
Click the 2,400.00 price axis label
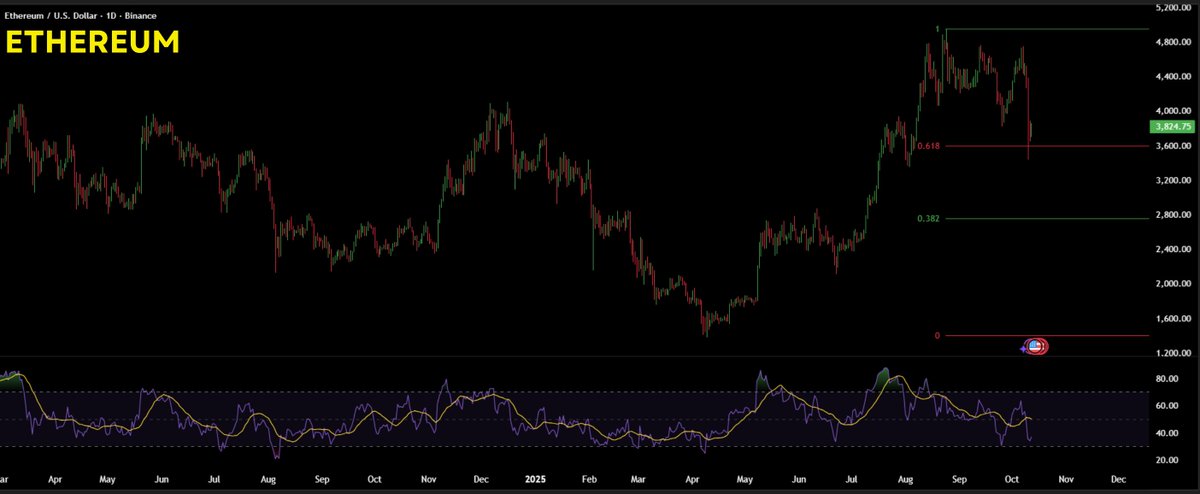[x=1172, y=250]
